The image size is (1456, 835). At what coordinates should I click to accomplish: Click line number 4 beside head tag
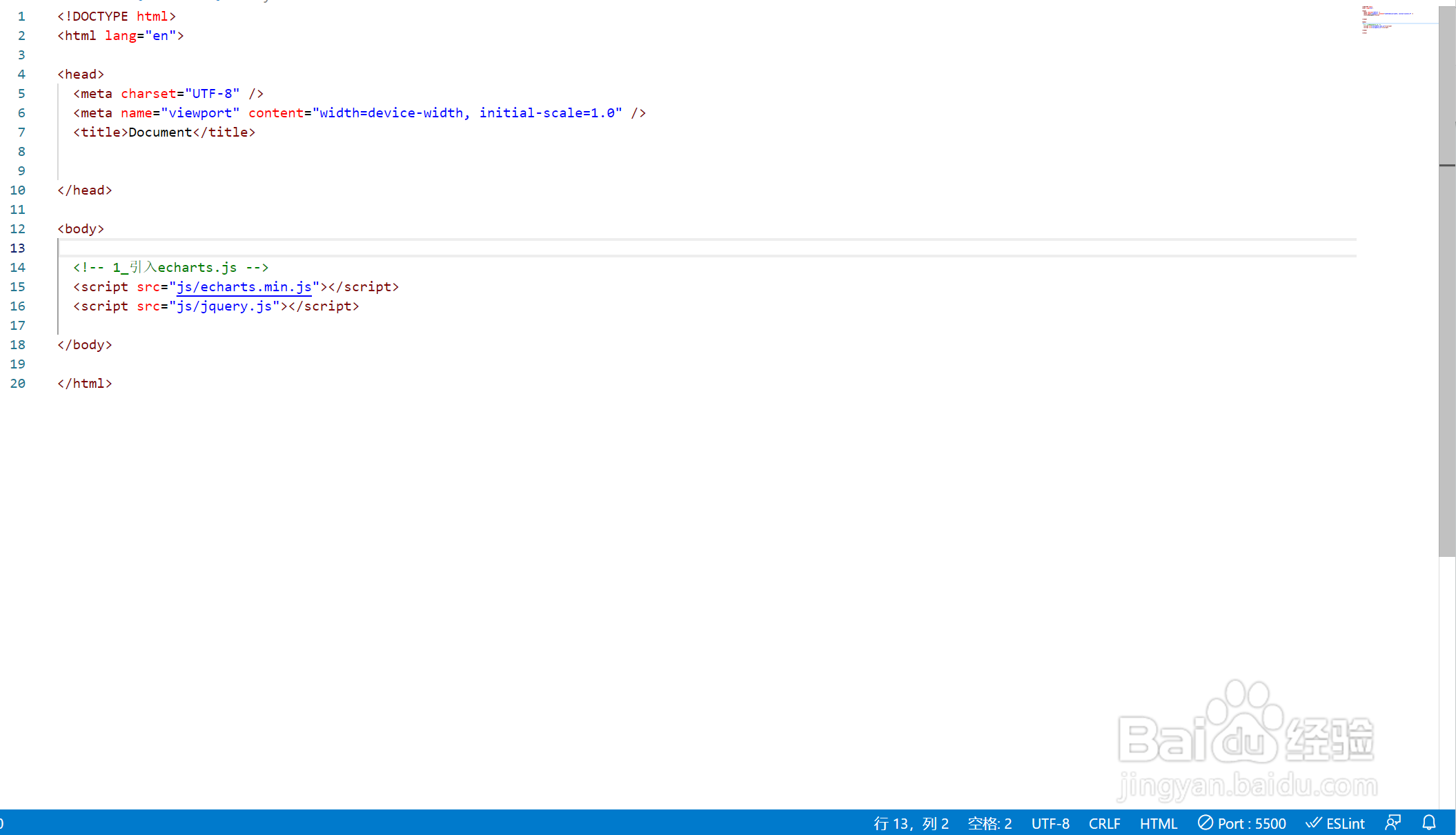click(x=21, y=75)
